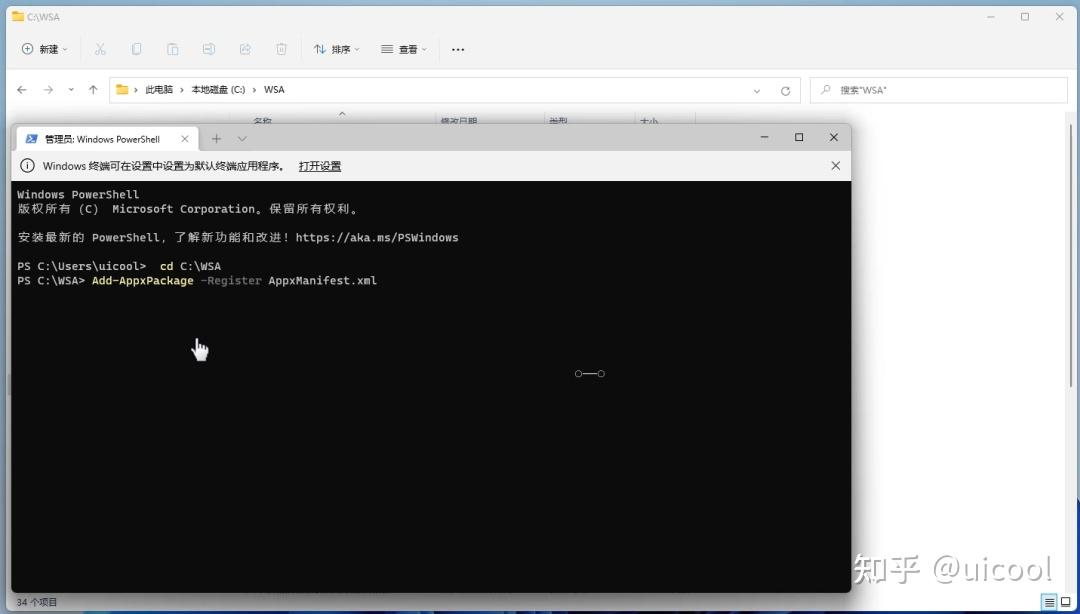Click the Copy icon in the toolbar
The height and width of the screenshot is (614, 1080).
(x=136, y=48)
